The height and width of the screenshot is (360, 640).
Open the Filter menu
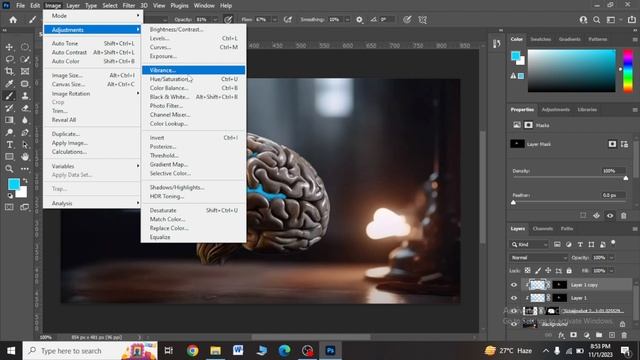(129, 6)
